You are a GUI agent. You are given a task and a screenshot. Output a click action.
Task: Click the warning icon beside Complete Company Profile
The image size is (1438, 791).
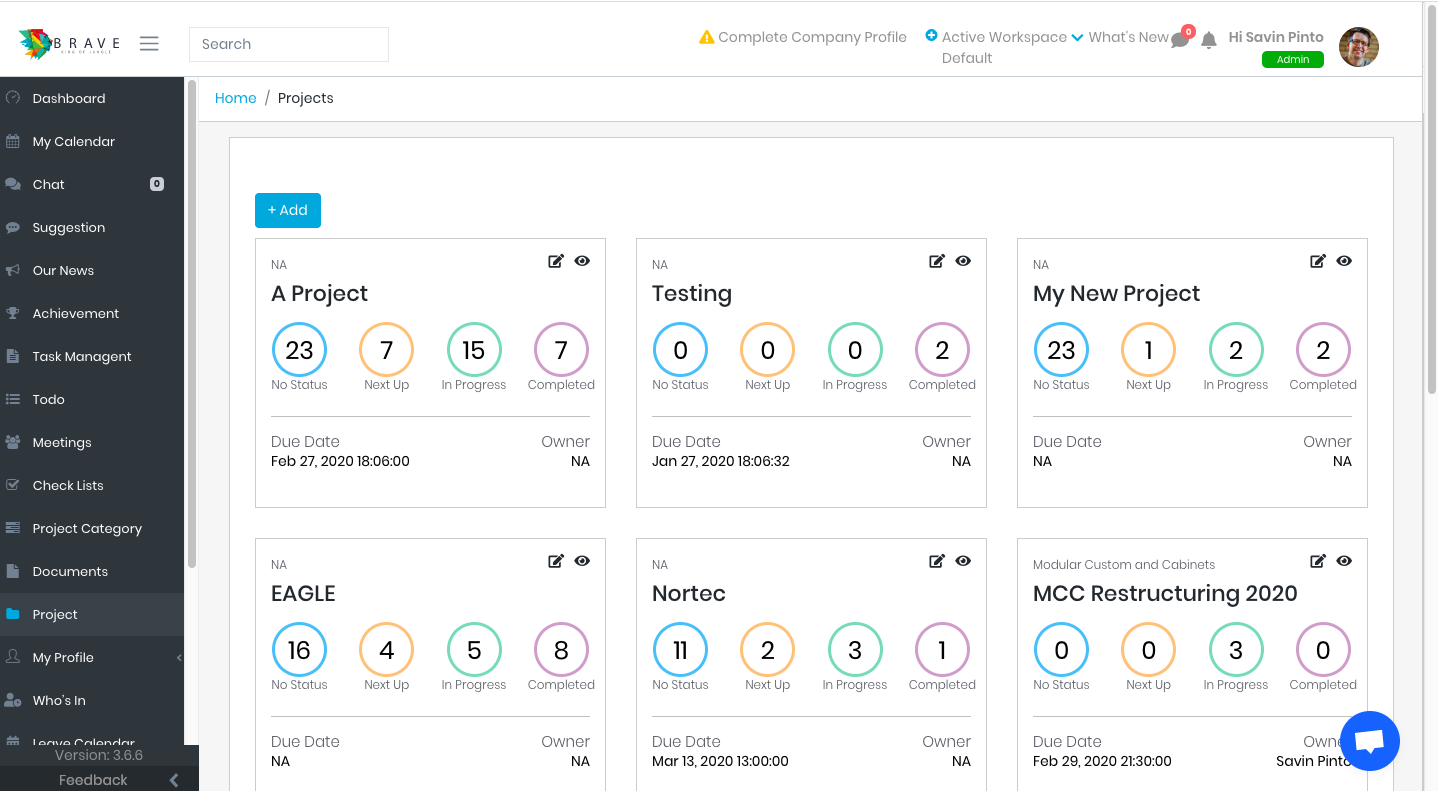pos(707,37)
